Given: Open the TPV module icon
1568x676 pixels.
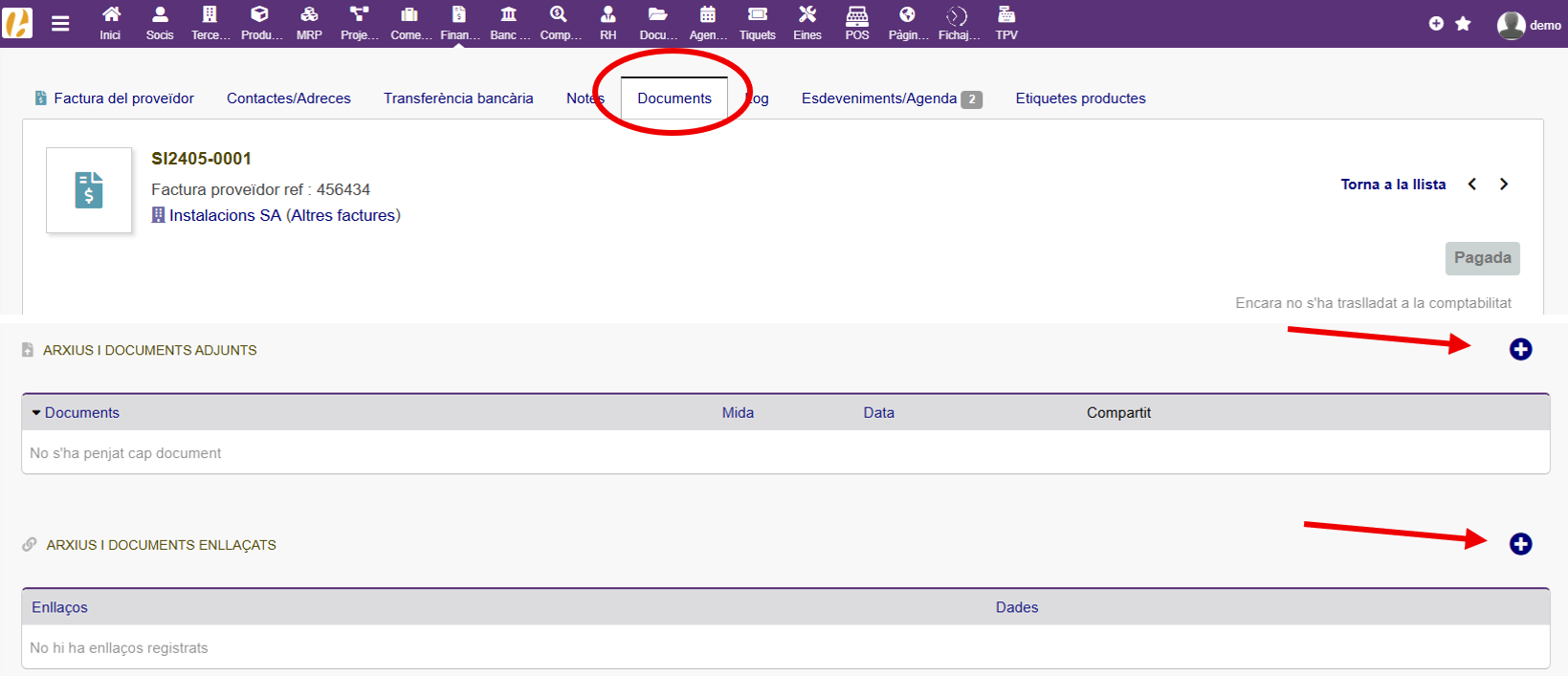Looking at the screenshot, I should point(1006,23).
